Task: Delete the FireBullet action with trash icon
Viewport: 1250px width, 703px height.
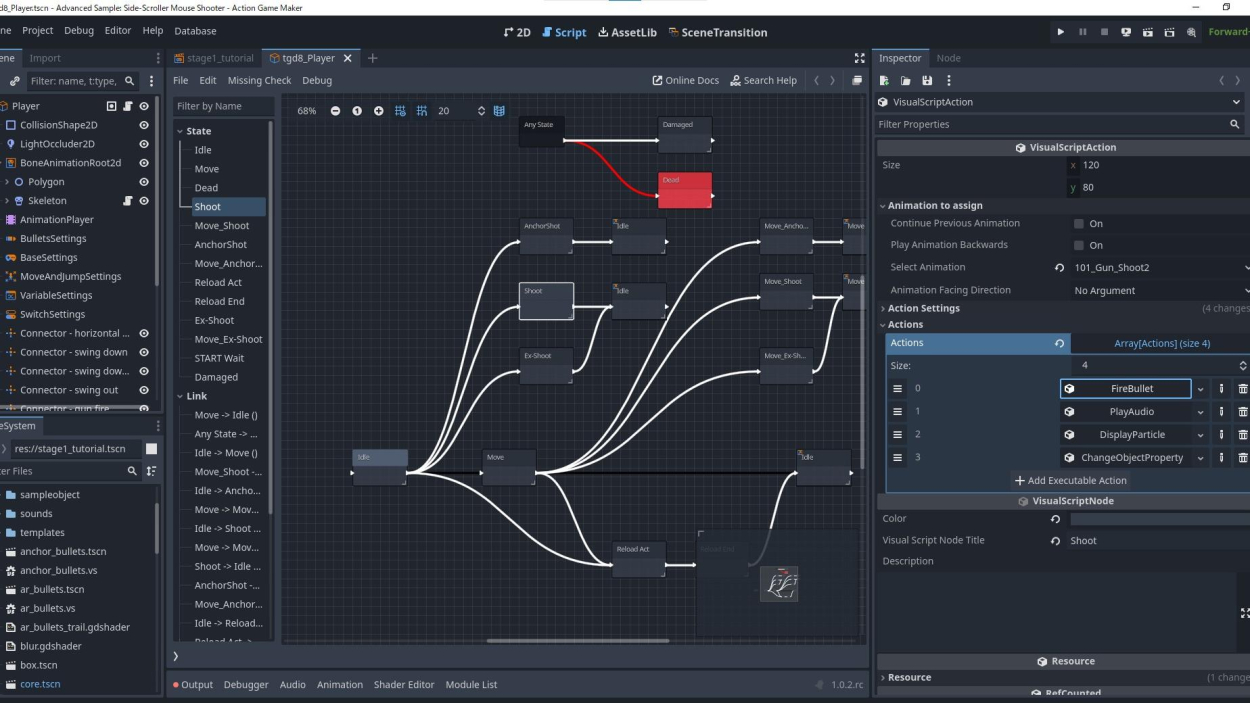Action: [1243, 389]
